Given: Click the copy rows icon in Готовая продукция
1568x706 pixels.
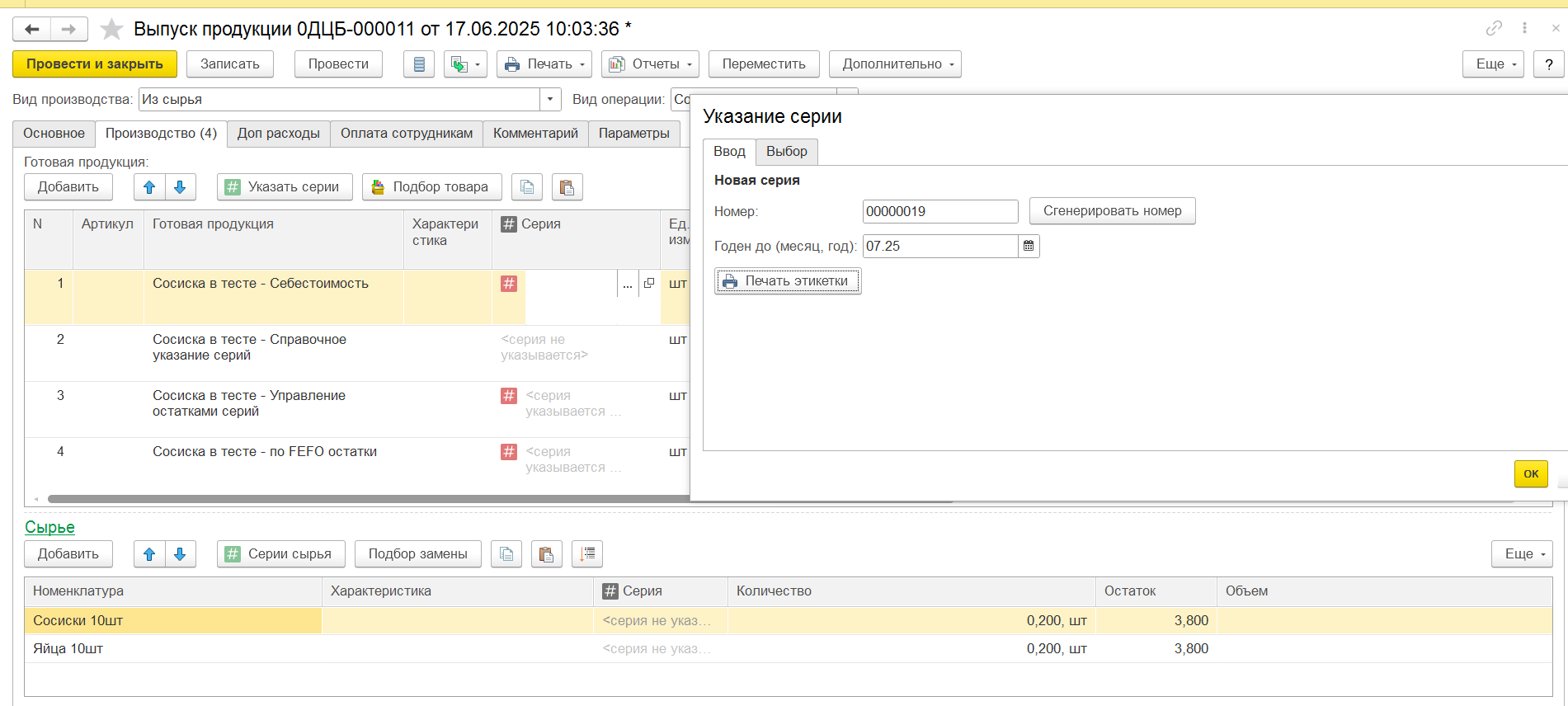Looking at the screenshot, I should pyautogui.click(x=527, y=187).
